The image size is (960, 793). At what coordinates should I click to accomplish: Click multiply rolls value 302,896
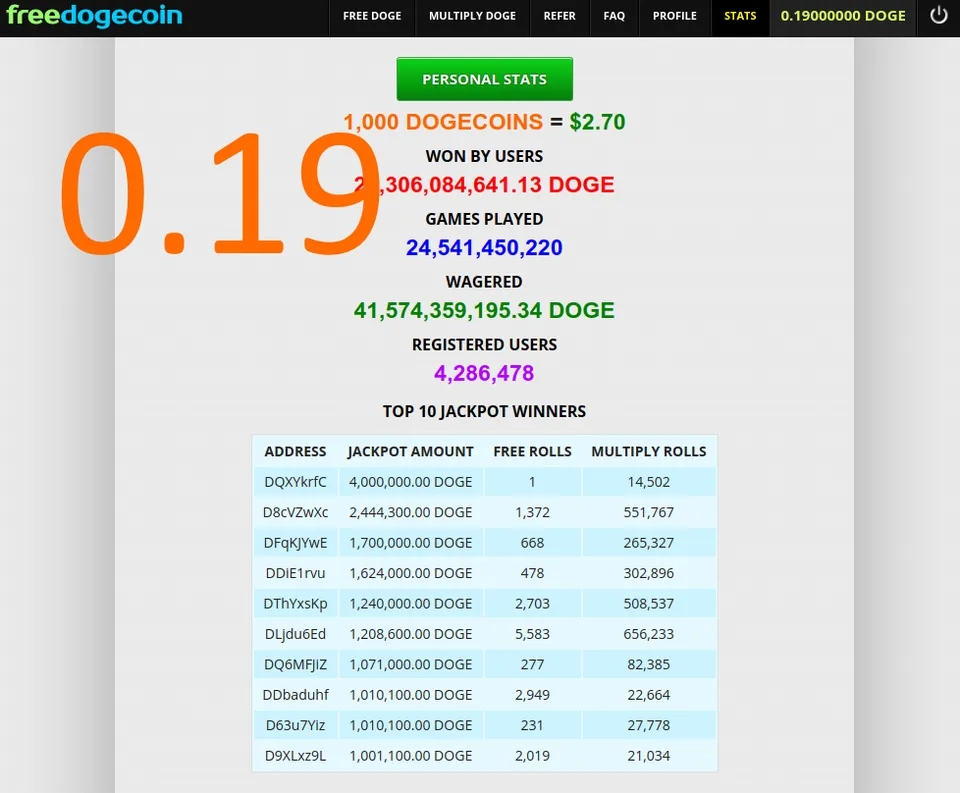[649, 573]
